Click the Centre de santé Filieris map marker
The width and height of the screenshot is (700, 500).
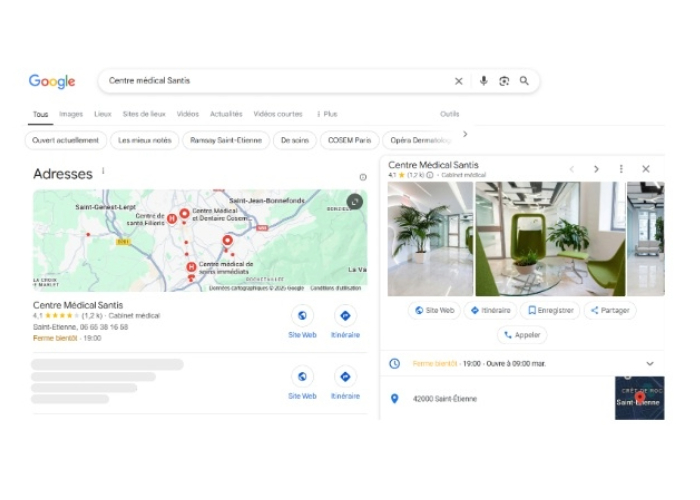click(x=172, y=219)
